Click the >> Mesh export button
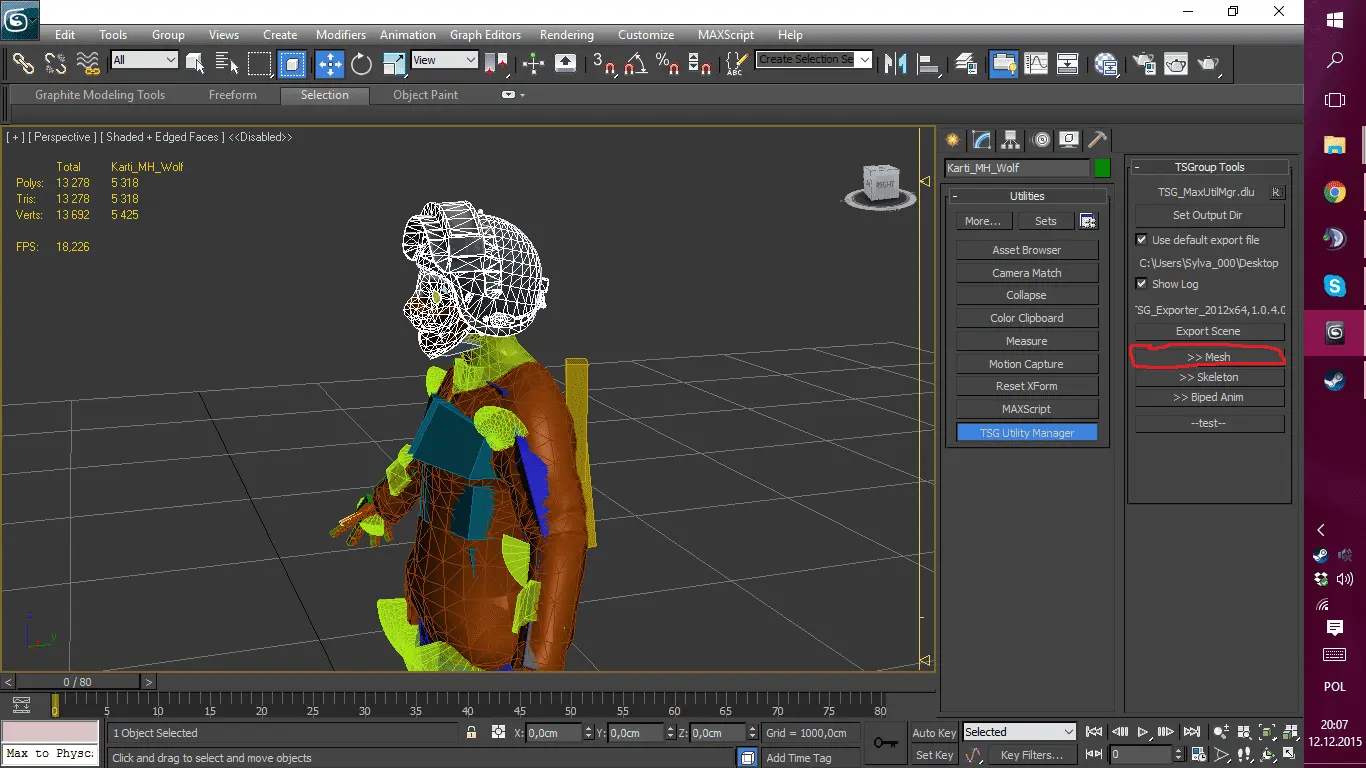This screenshot has height=768, width=1366. (1209, 357)
